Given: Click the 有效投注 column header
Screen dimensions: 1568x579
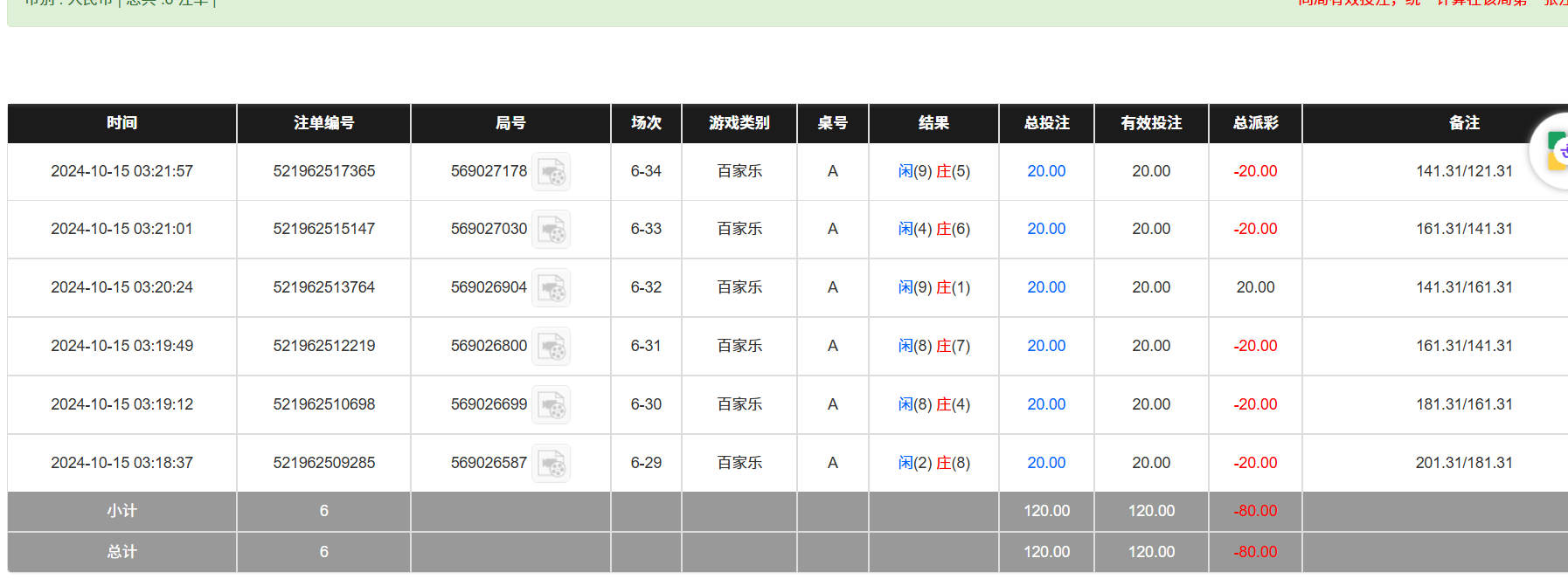Looking at the screenshot, I should click(x=1151, y=123).
